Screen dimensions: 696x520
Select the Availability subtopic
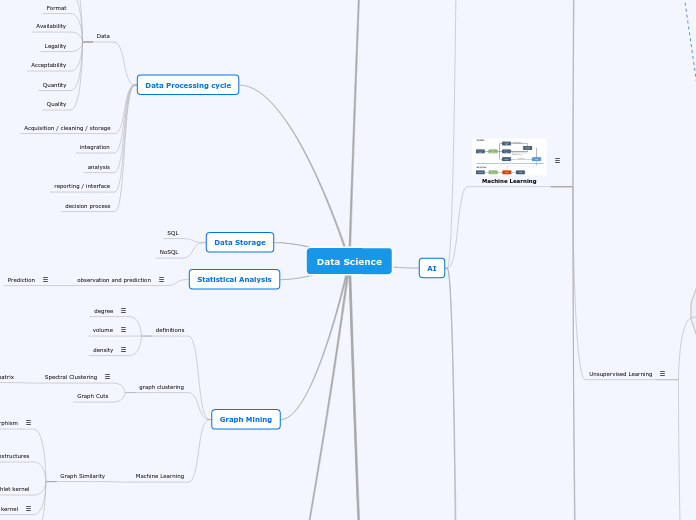click(x=51, y=26)
